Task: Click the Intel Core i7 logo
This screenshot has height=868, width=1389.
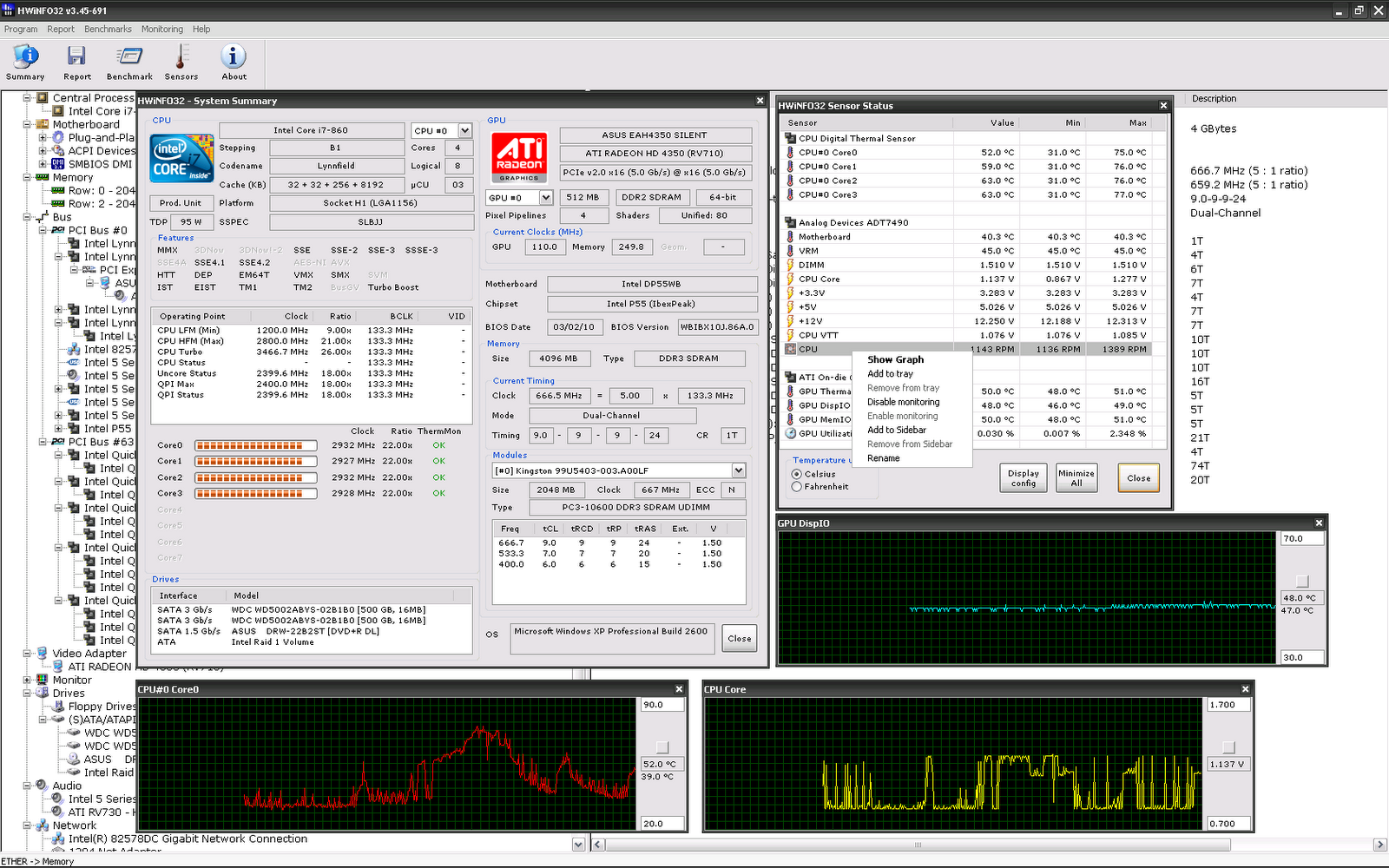Action: tap(182, 157)
